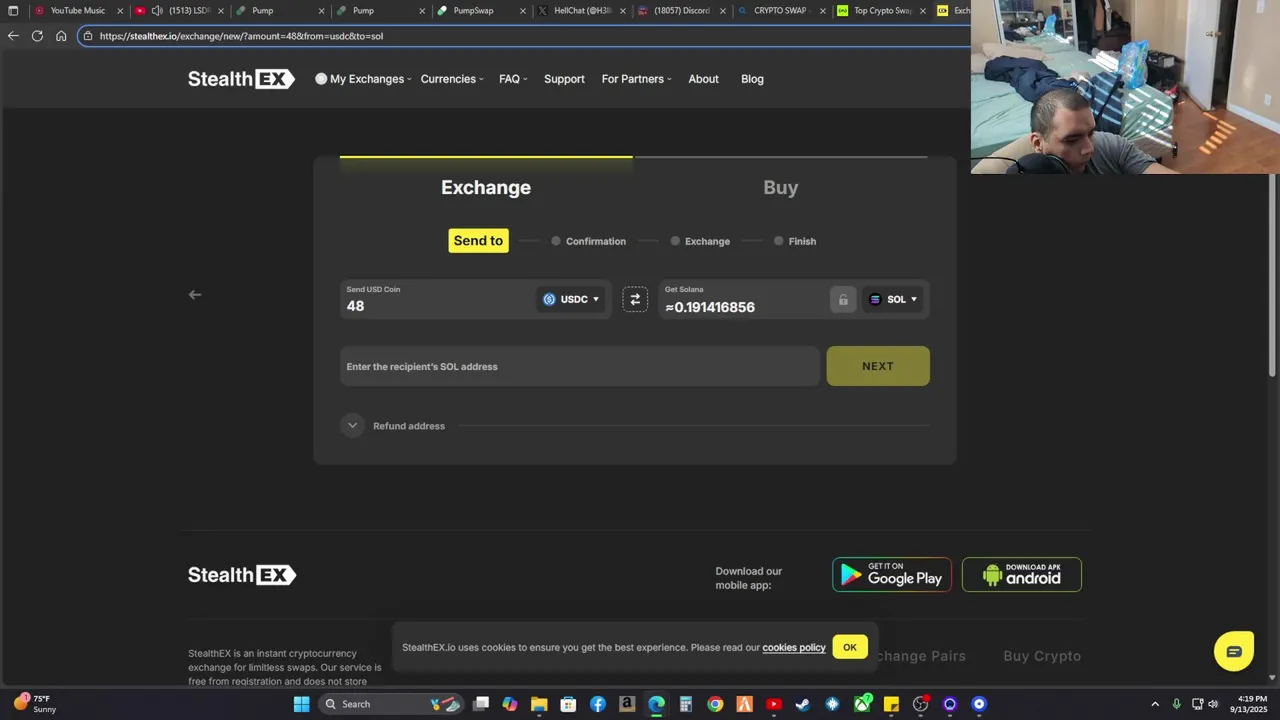Close the YouTube Music tab
The height and width of the screenshot is (720, 1280).
(120, 11)
